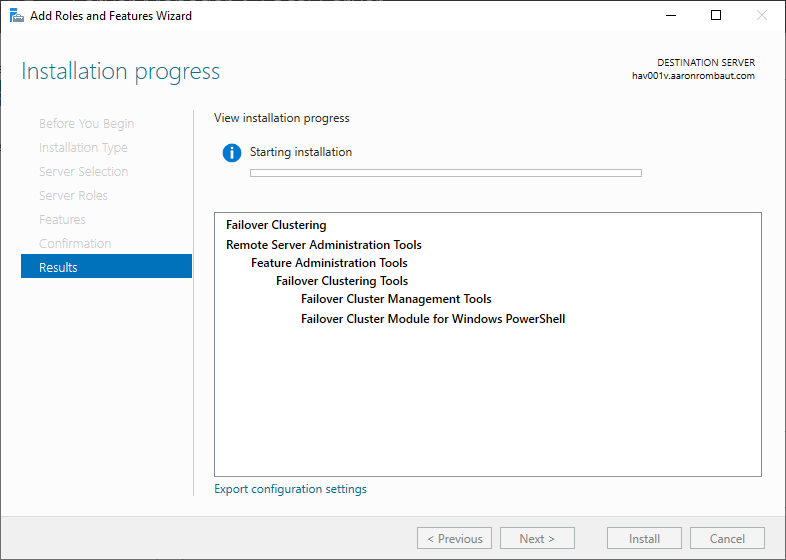786x560 pixels.
Task: Maximize the wizard window
Action: (x=716, y=15)
